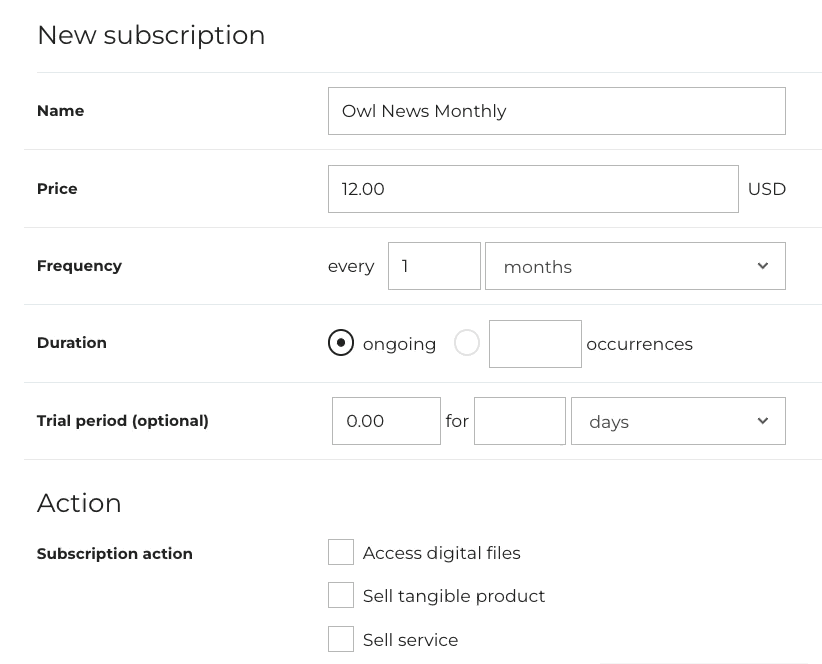Click the ongoing label text
Screen dimensions: 822x664
click(399, 344)
